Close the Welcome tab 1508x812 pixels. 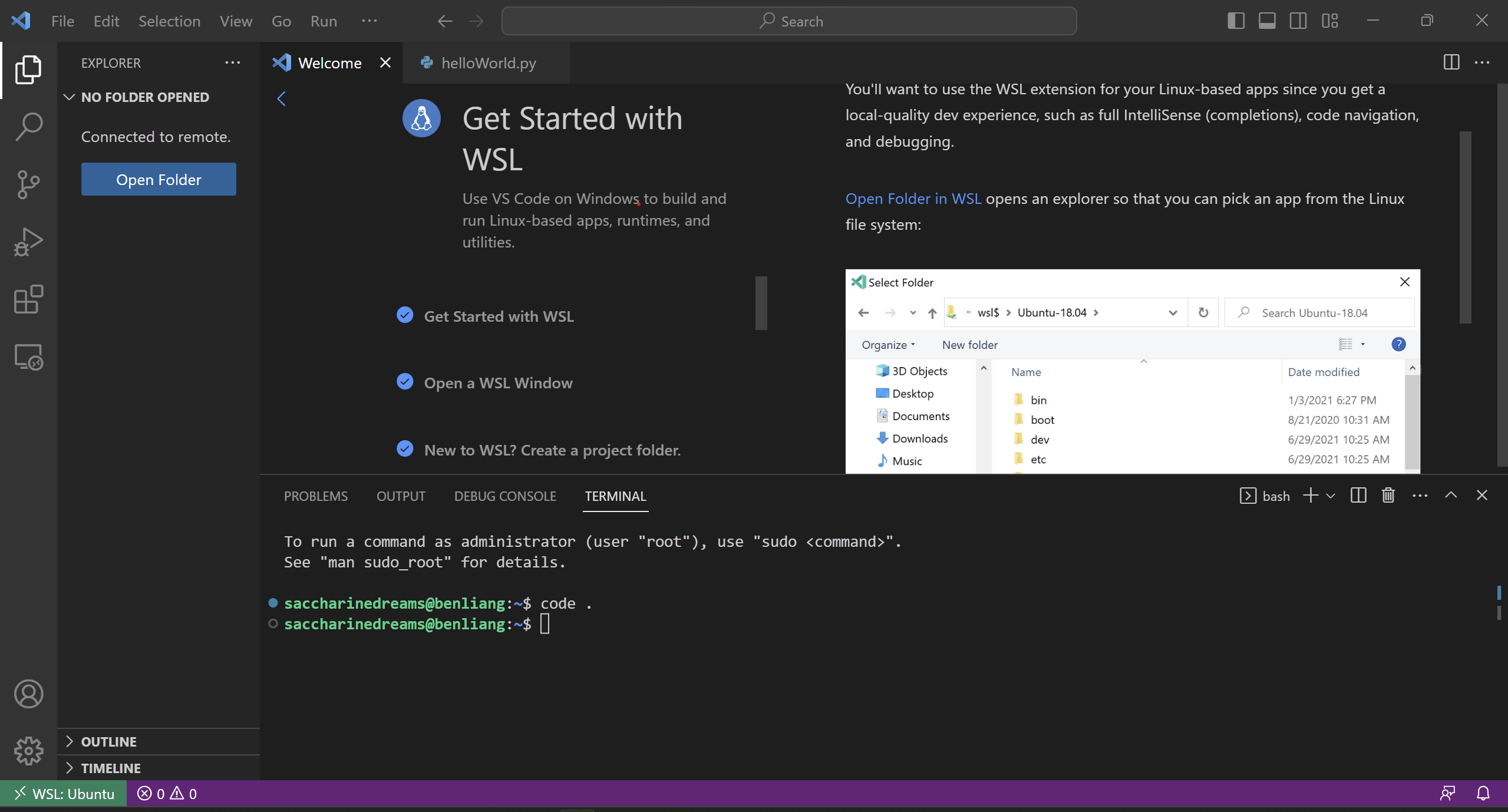(385, 62)
